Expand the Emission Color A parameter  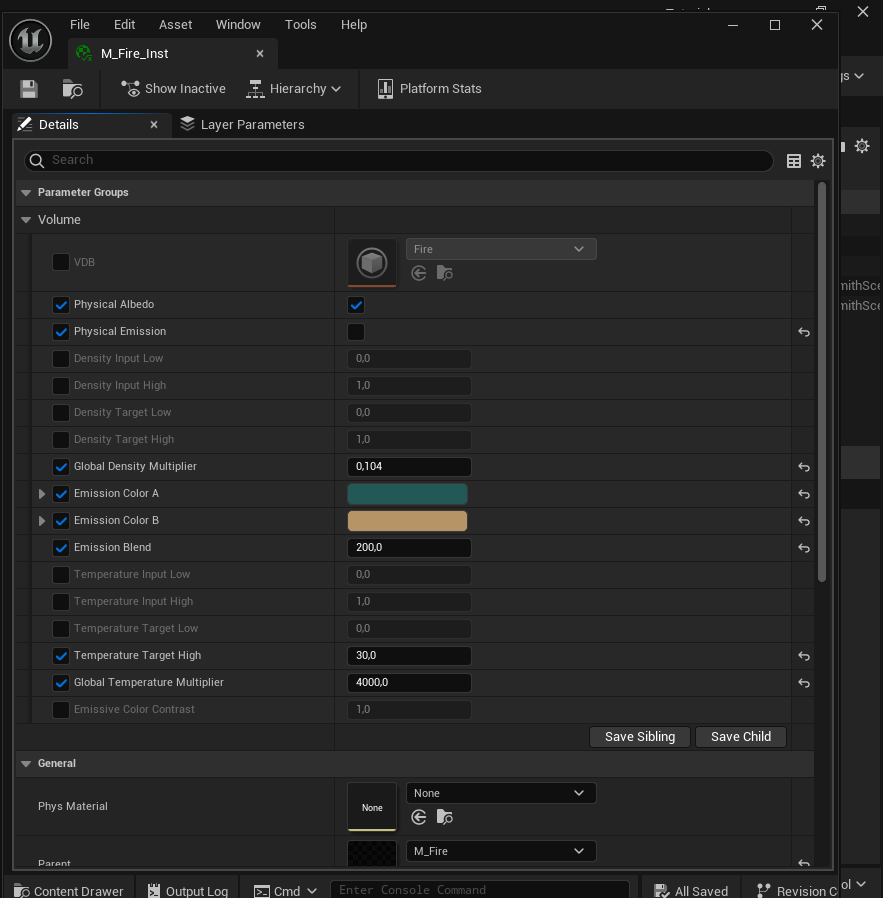(40, 493)
